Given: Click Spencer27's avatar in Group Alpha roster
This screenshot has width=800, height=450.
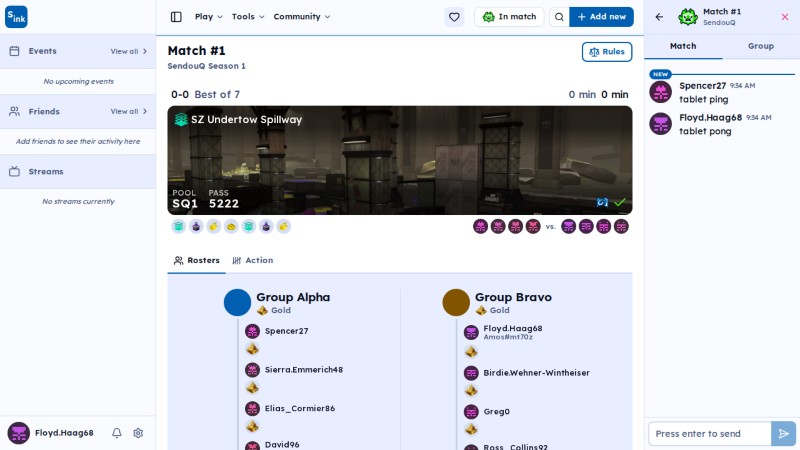Looking at the screenshot, I should point(253,331).
